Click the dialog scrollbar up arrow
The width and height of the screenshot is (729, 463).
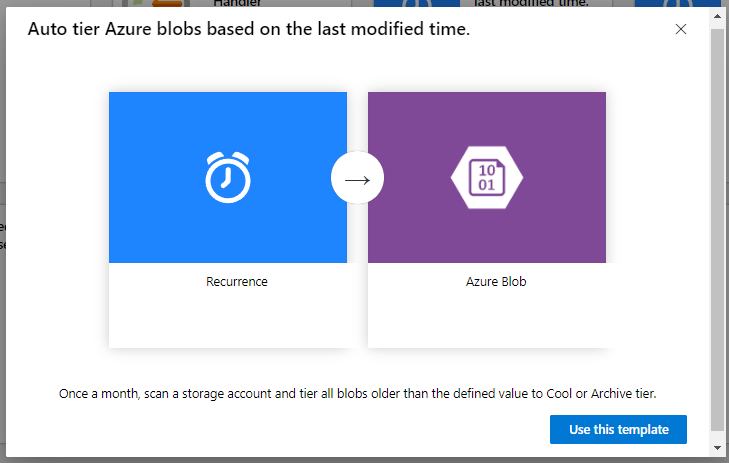(x=717, y=16)
